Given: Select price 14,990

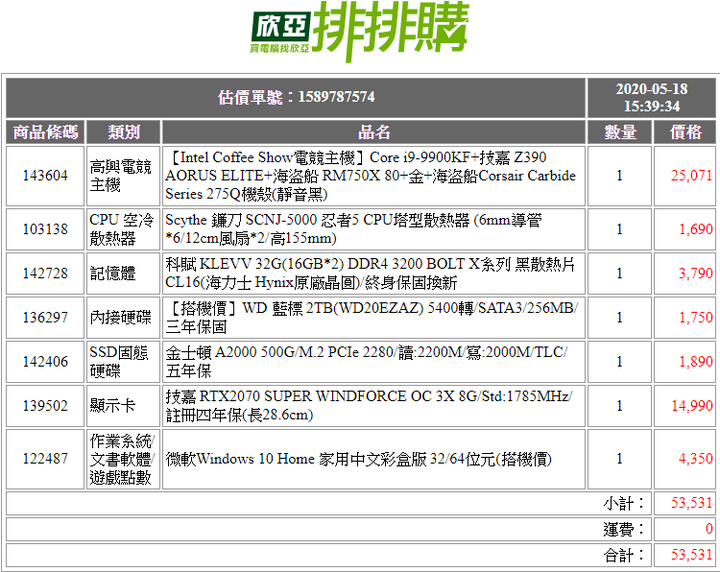Looking at the screenshot, I should pyautogui.click(x=692, y=405).
